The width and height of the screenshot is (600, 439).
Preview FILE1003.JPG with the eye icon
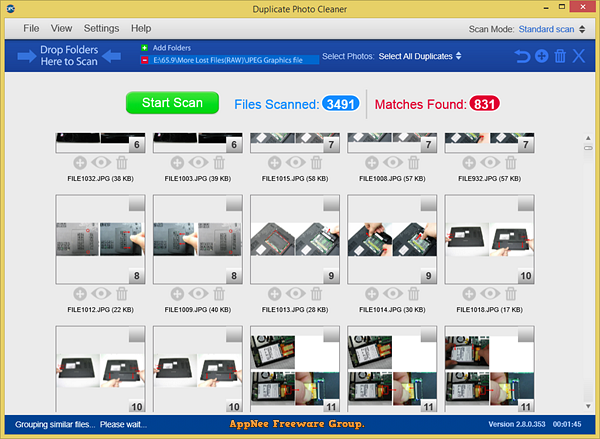(198, 163)
